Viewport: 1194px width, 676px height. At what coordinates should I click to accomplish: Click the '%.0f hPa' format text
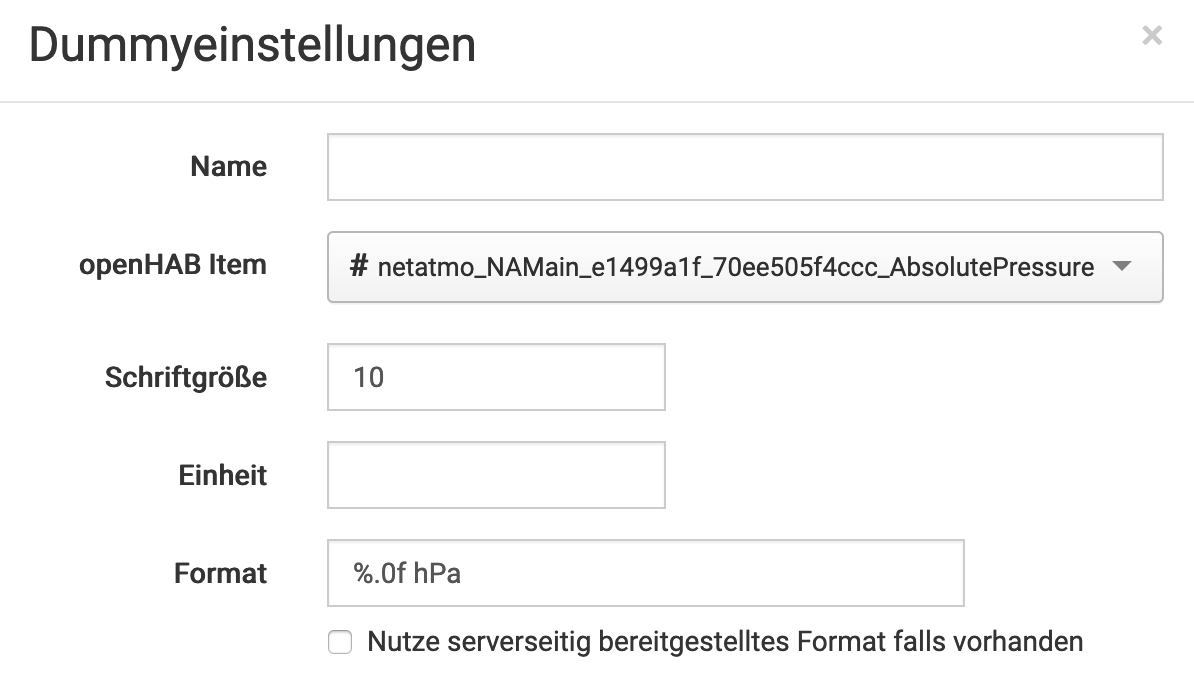(407, 573)
